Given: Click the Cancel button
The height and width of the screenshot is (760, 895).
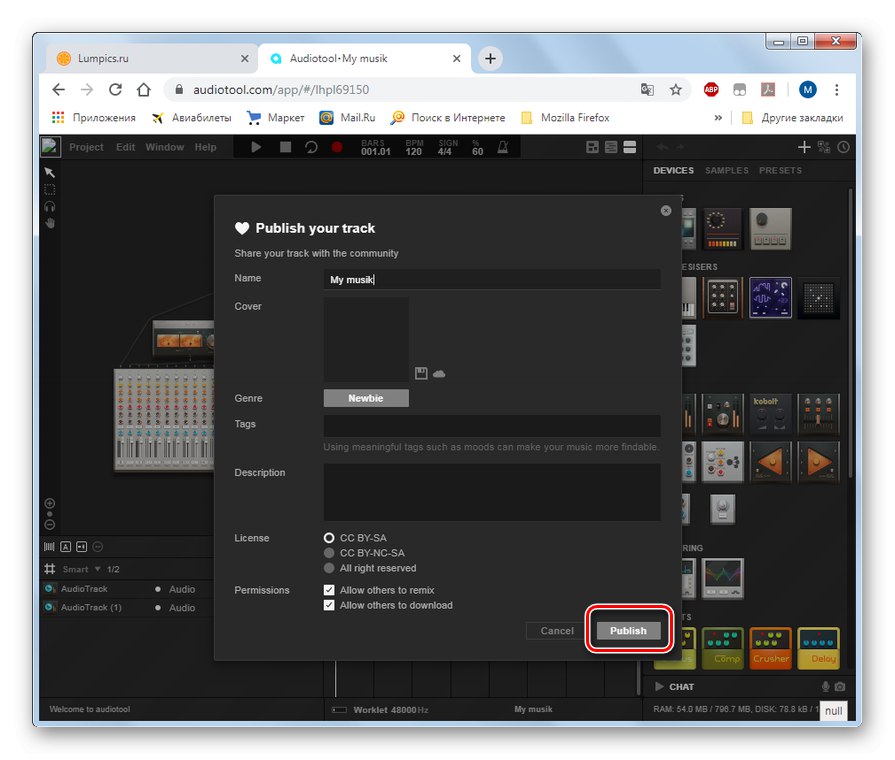Looking at the screenshot, I should tap(557, 630).
